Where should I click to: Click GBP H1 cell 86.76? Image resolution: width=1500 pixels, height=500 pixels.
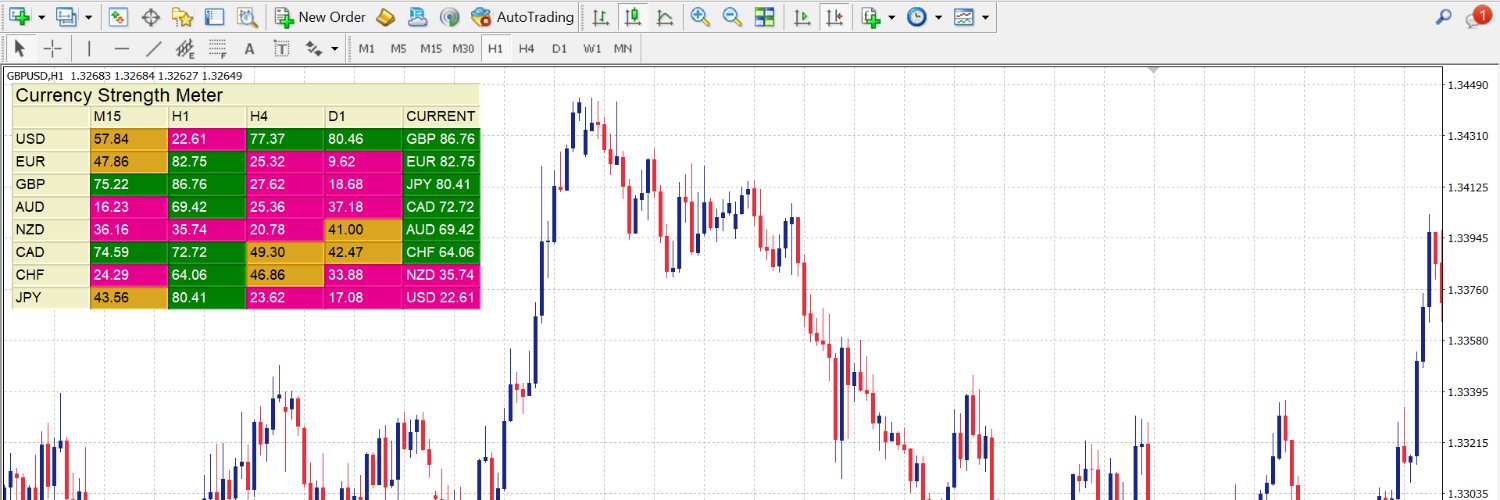coord(207,185)
